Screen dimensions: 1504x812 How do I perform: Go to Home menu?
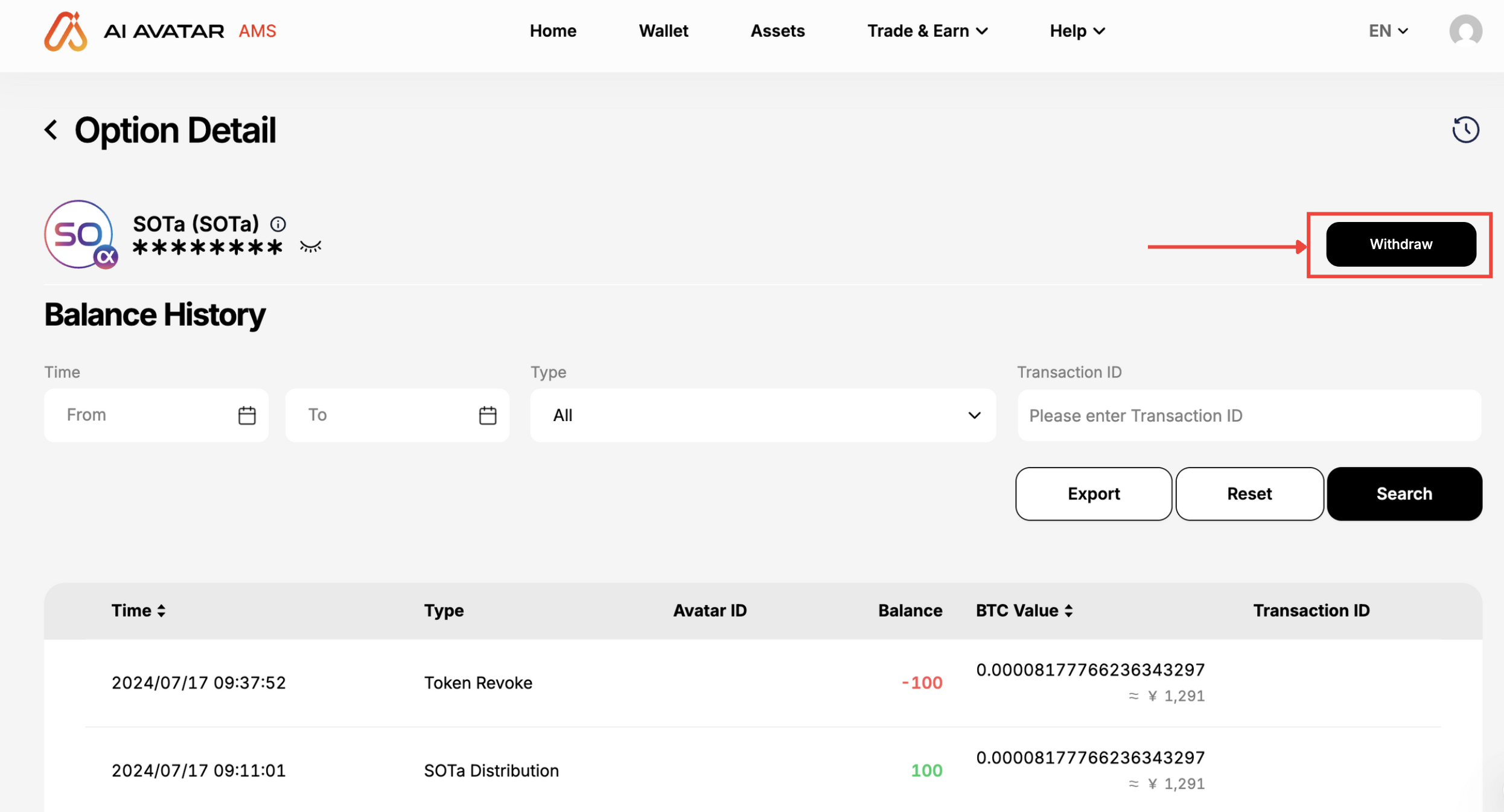tap(553, 31)
